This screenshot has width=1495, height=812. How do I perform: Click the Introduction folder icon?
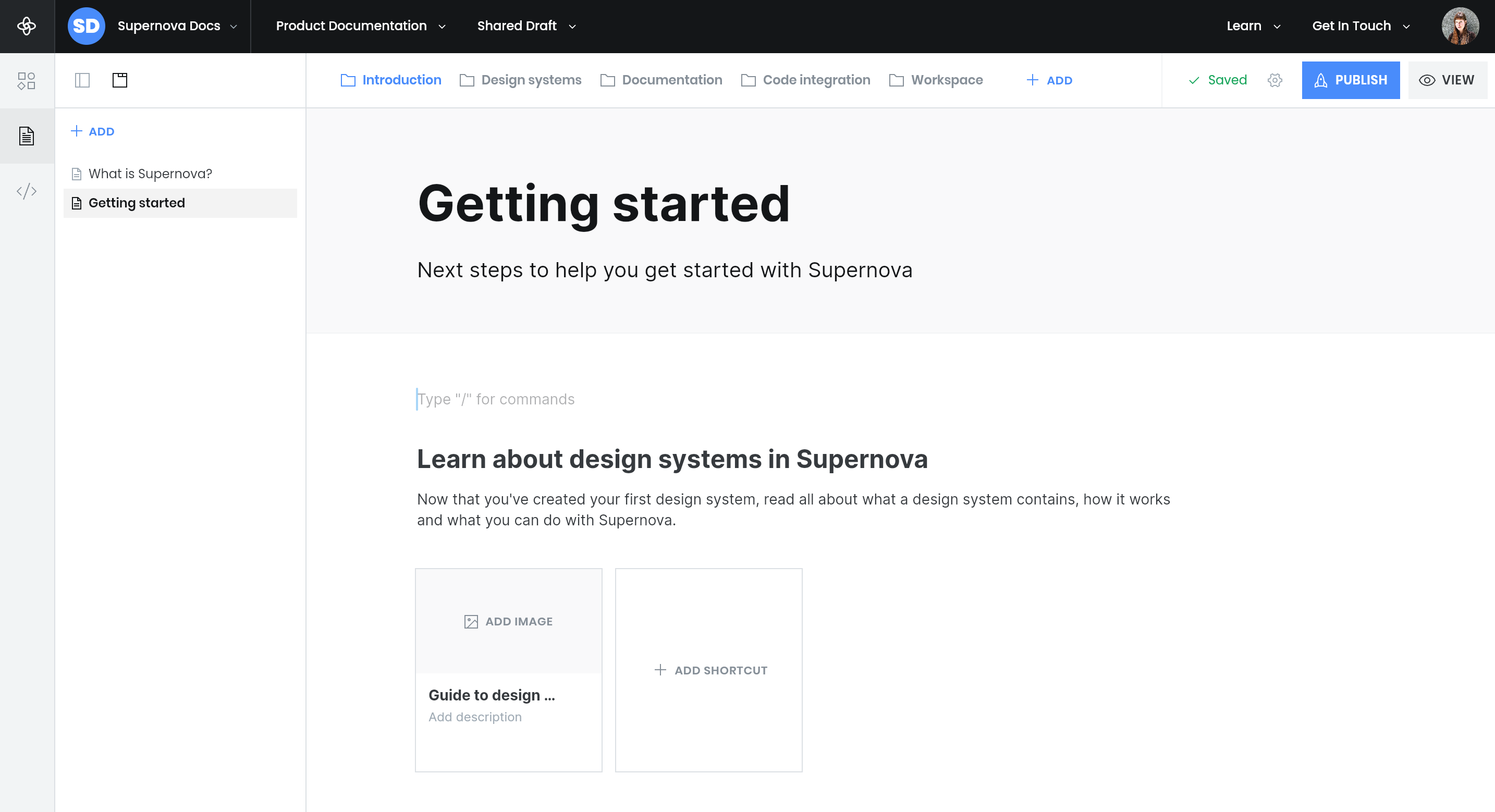348,80
